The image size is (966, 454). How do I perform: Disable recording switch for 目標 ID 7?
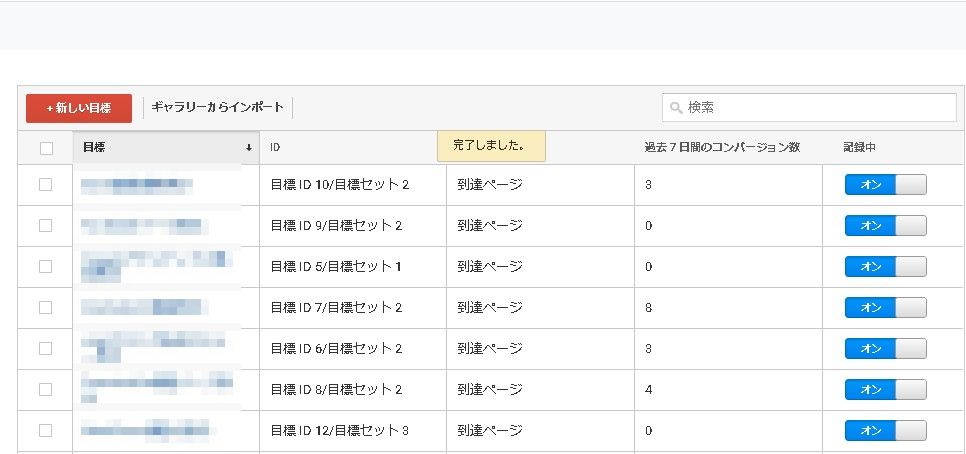coord(885,308)
